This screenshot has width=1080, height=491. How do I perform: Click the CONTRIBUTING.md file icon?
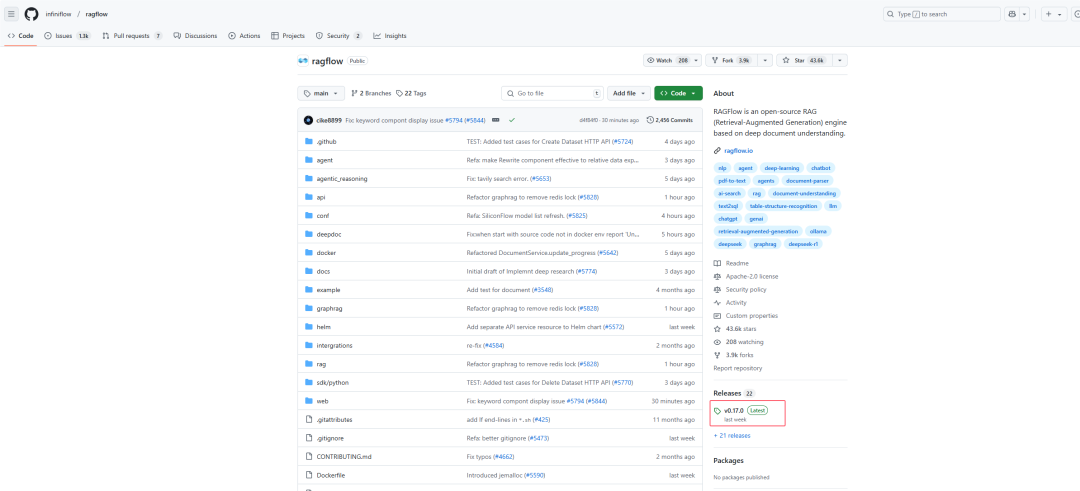point(309,457)
